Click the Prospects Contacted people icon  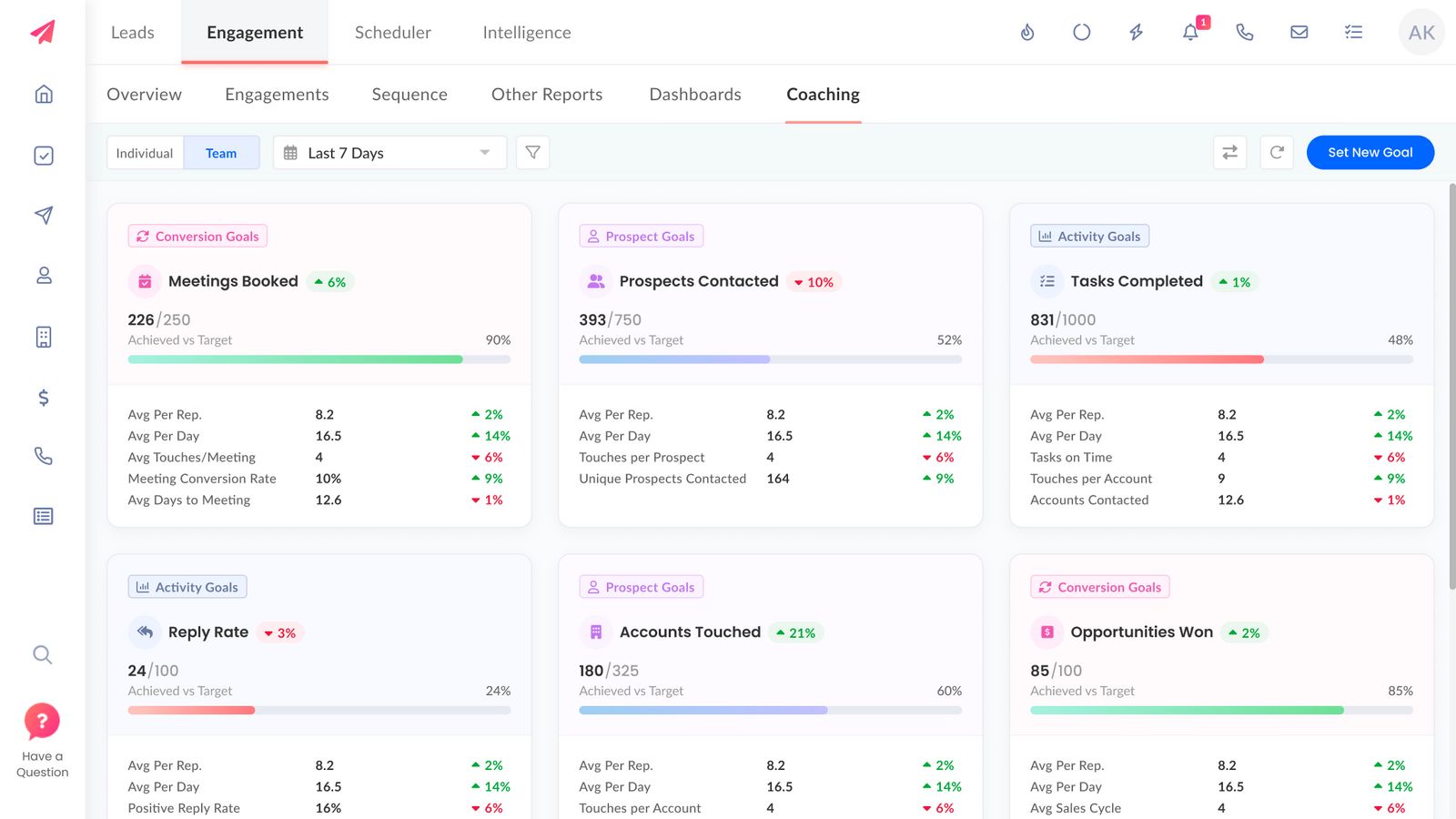click(x=596, y=281)
